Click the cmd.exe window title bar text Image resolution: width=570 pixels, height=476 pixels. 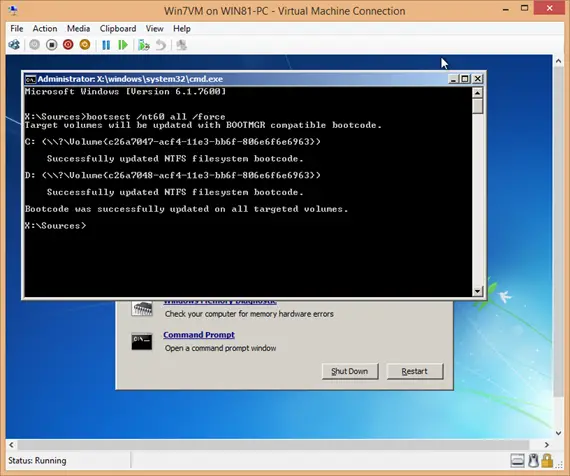(x=130, y=79)
